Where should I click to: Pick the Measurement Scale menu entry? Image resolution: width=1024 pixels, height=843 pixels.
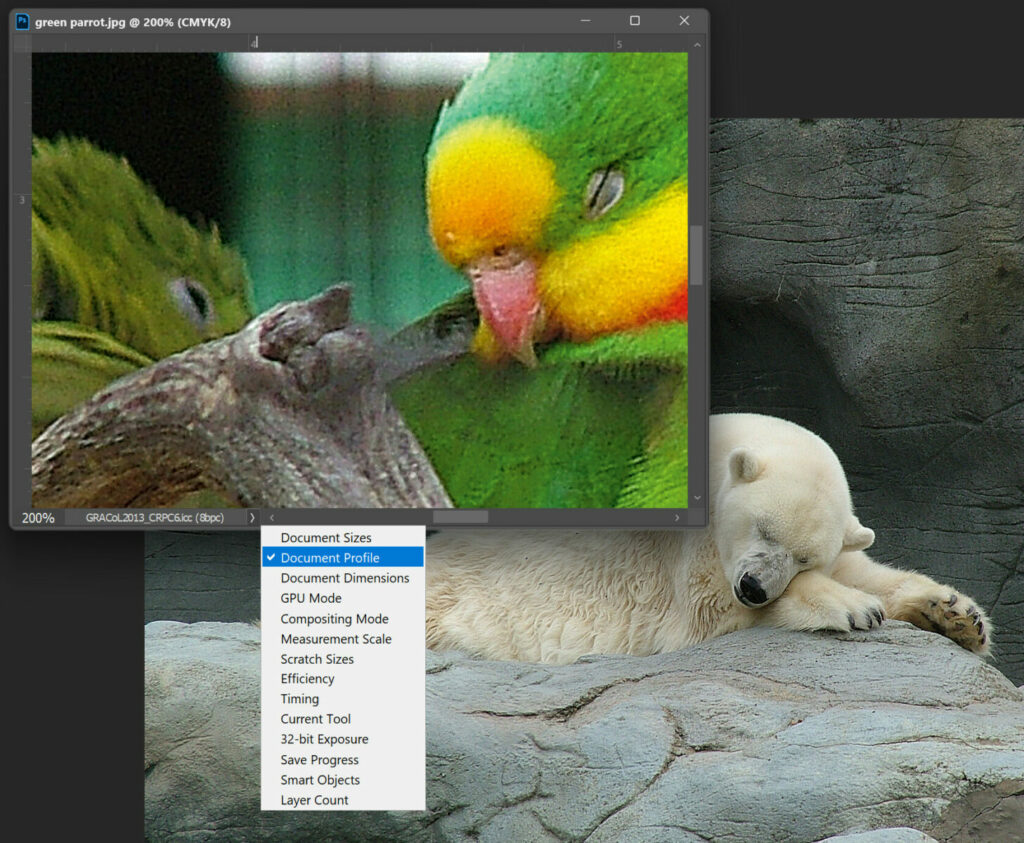coord(335,639)
